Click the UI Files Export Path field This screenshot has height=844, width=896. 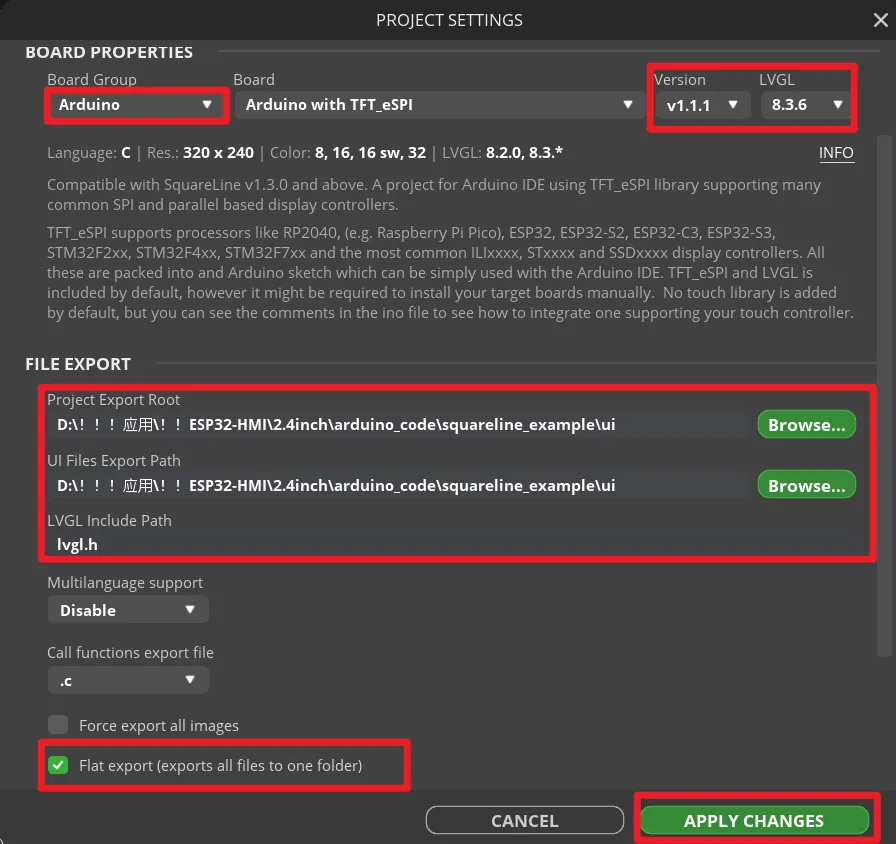pyautogui.click(x=400, y=486)
